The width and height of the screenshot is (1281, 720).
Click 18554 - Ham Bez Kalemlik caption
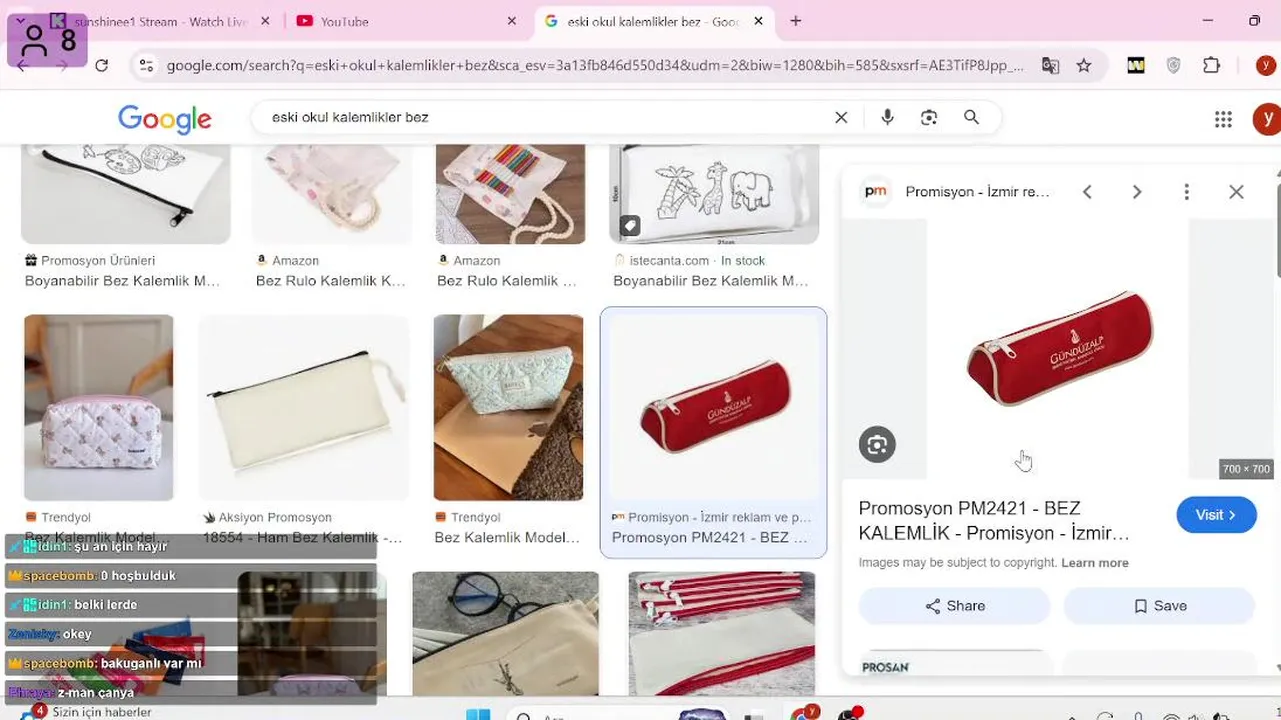pos(302,538)
